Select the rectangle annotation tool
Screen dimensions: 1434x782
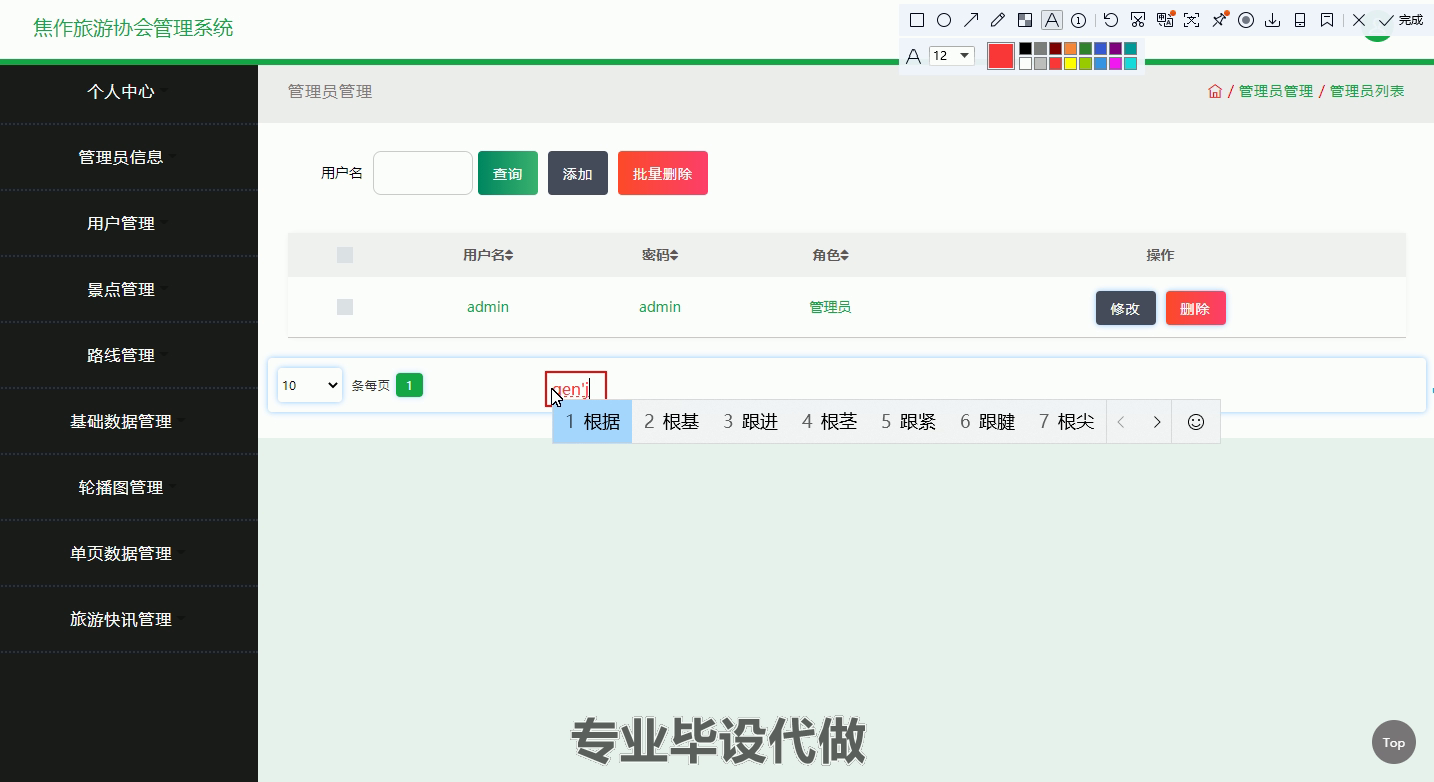[x=916, y=20]
